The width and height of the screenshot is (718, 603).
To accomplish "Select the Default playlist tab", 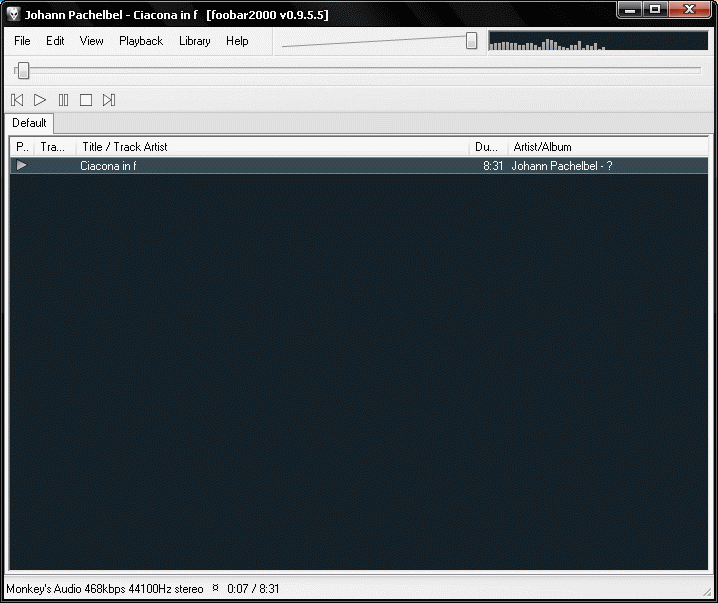I will point(29,123).
